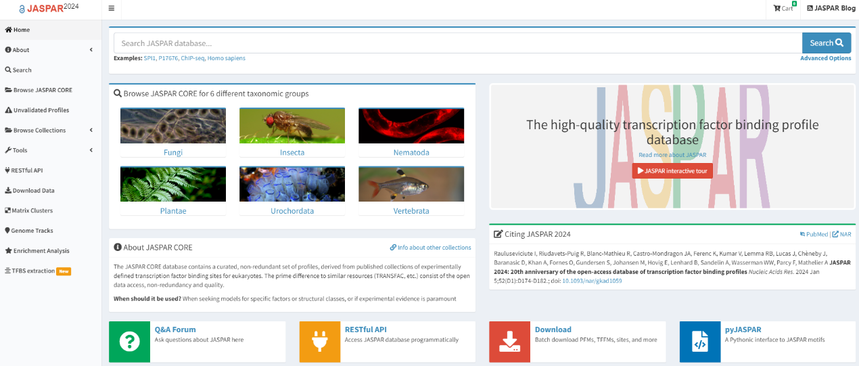
Task: Expand the Tools sidebar submenu
Action: (50, 150)
